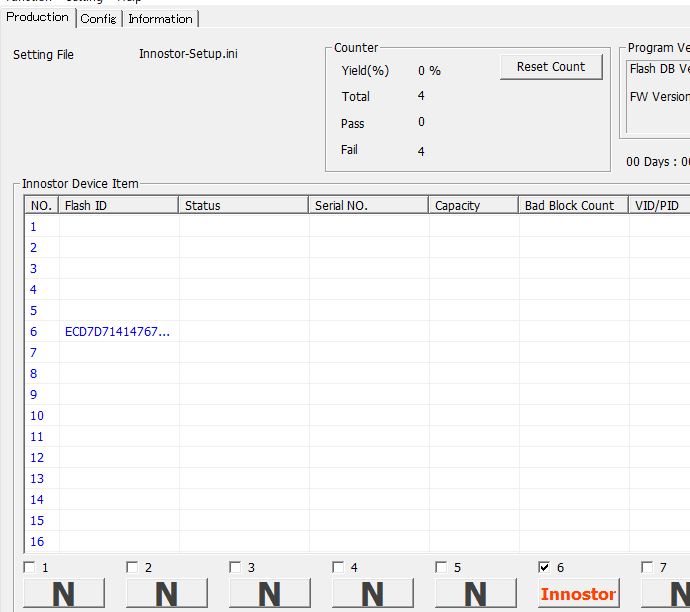The height and width of the screenshot is (612, 690).
Task: Click the Bad Block Count column header
Action: [573, 205]
